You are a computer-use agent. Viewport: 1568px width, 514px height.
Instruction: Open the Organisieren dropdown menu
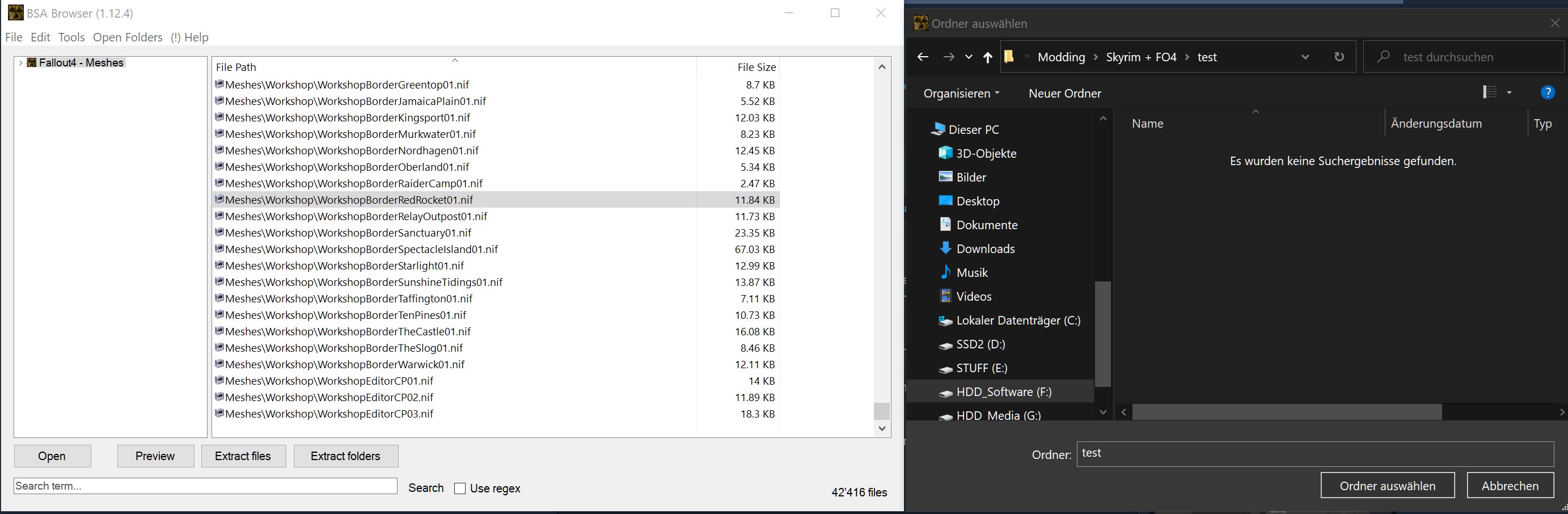(x=961, y=93)
